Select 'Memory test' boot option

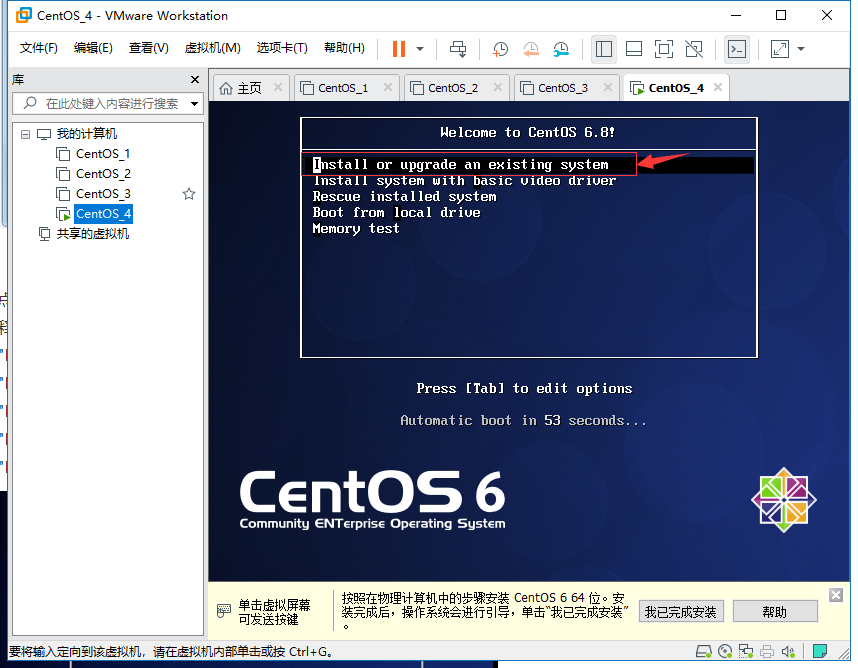[x=356, y=229]
